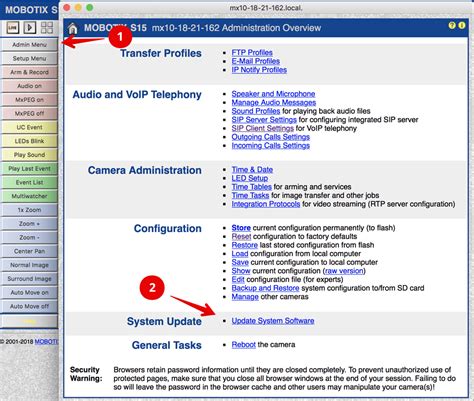The image size is (474, 401).
Task: Open the Integration Protocols link
Action: coord(266,204)
